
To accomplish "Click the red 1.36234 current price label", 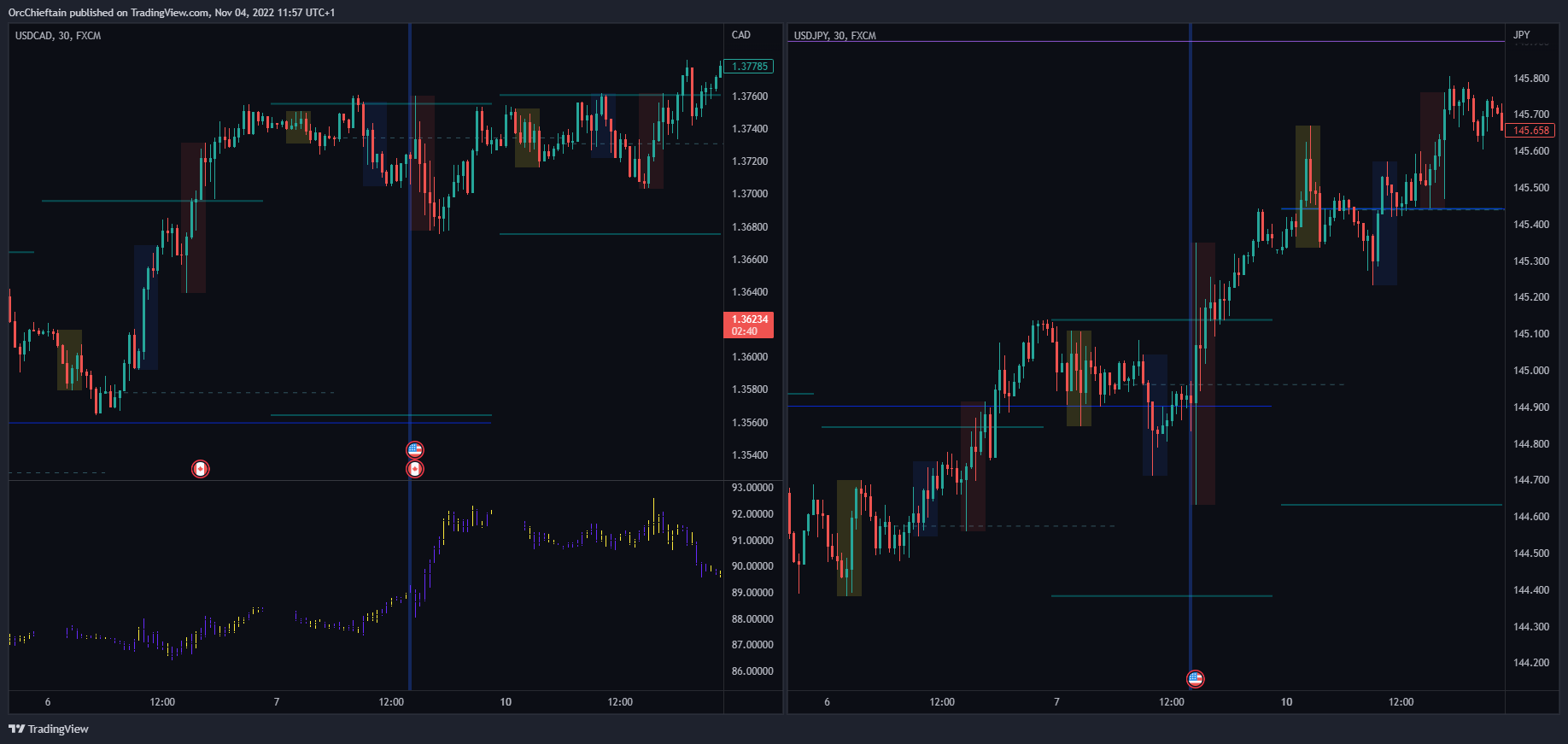I will 749,319.
